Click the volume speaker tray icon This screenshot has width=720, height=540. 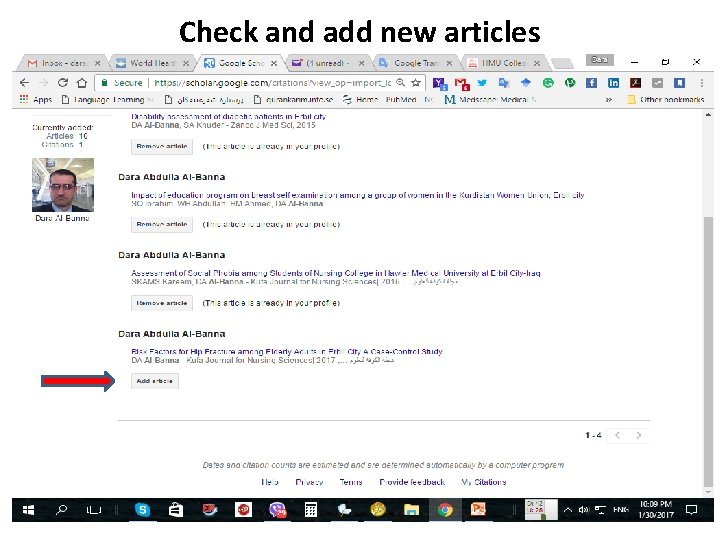[584, 510]
